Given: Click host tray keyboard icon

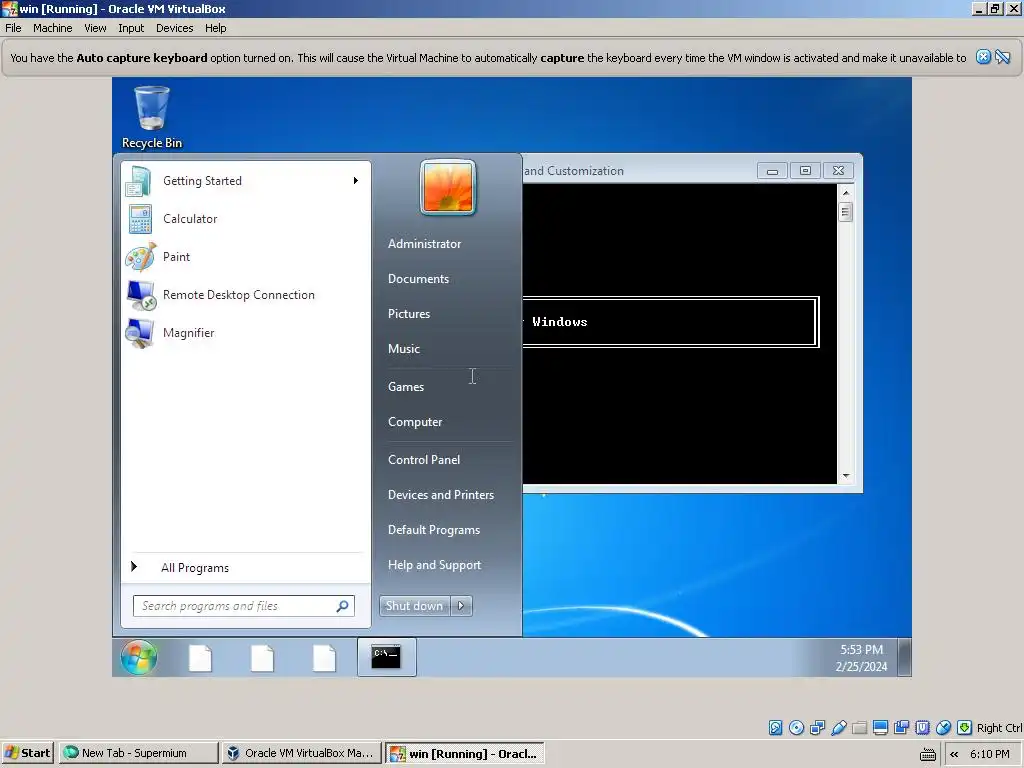Looking at the screenshot, I should click(x=927, y=754).
